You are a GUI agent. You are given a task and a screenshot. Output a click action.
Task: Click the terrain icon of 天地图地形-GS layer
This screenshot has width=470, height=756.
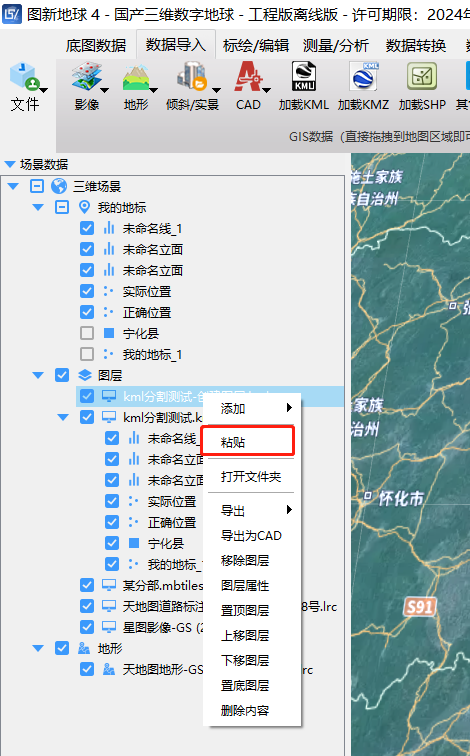pyautogui.click(x=109, y=669)
